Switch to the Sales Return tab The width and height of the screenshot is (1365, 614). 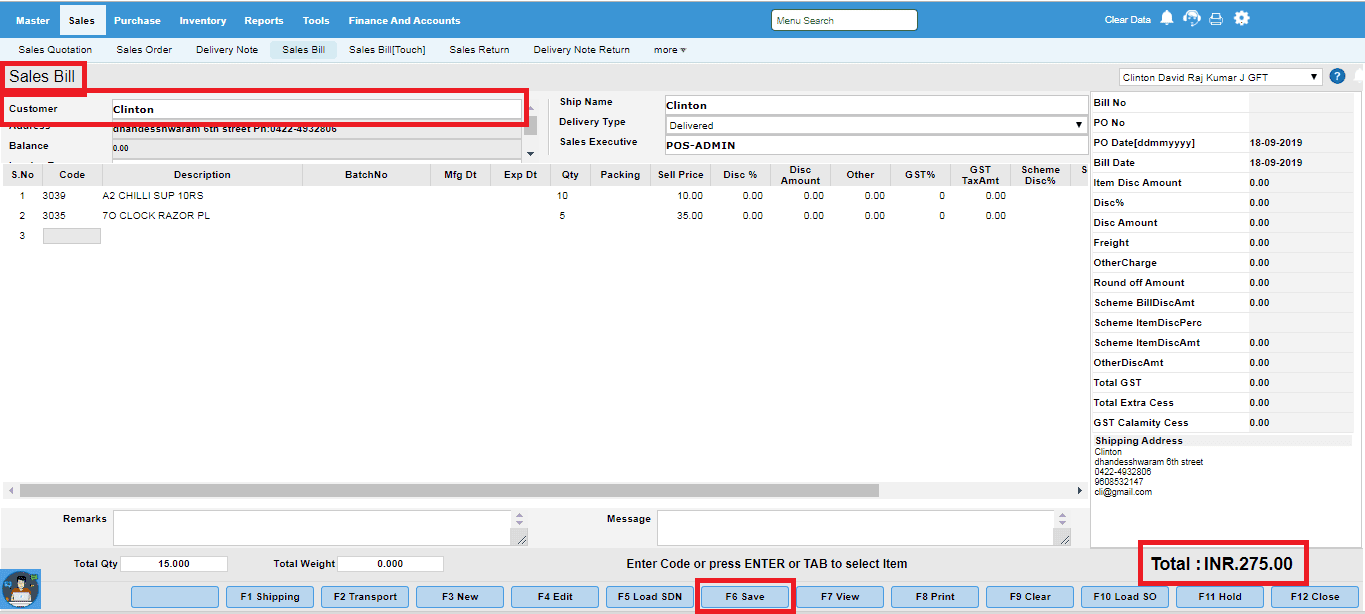(x=479, y=50)
